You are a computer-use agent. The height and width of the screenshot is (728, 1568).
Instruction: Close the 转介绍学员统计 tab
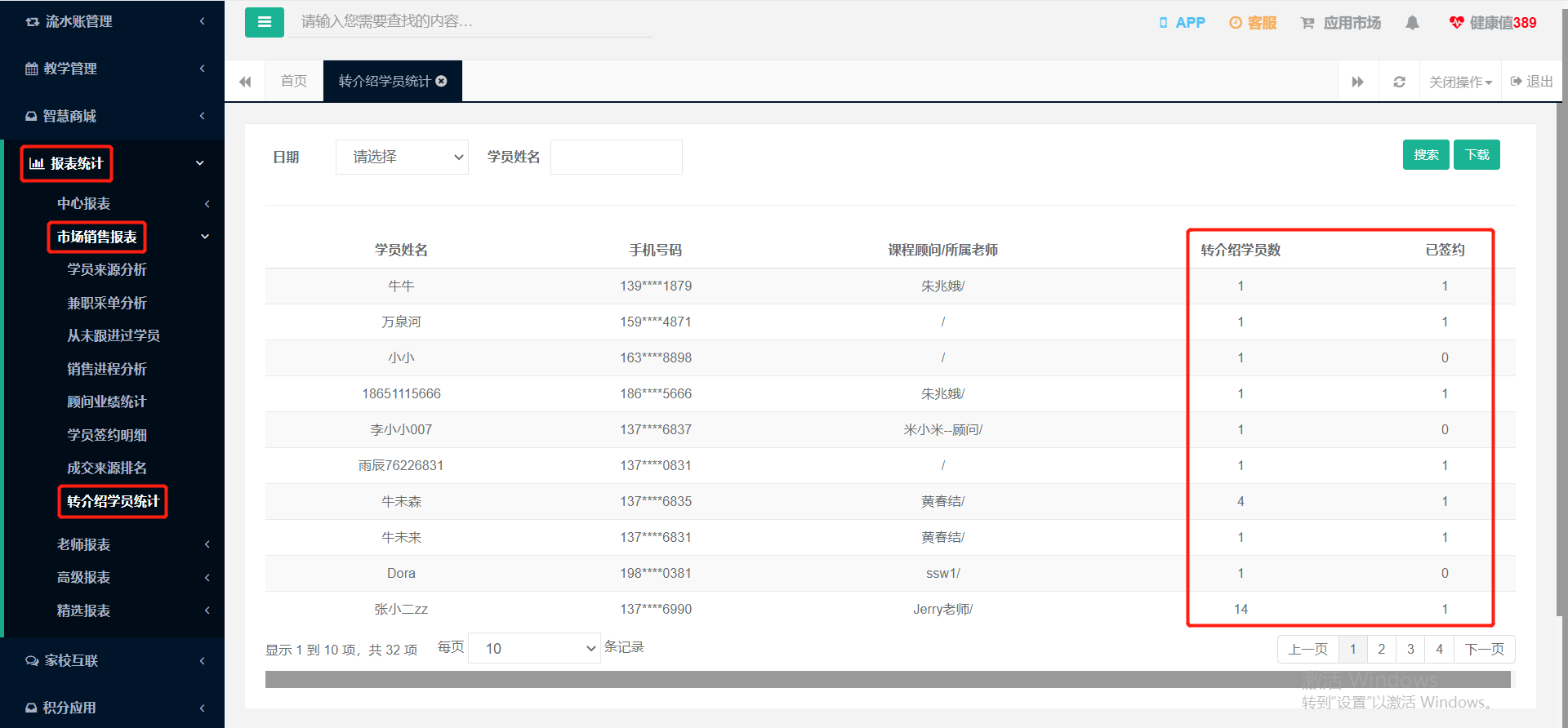click(x=442, y=81)
